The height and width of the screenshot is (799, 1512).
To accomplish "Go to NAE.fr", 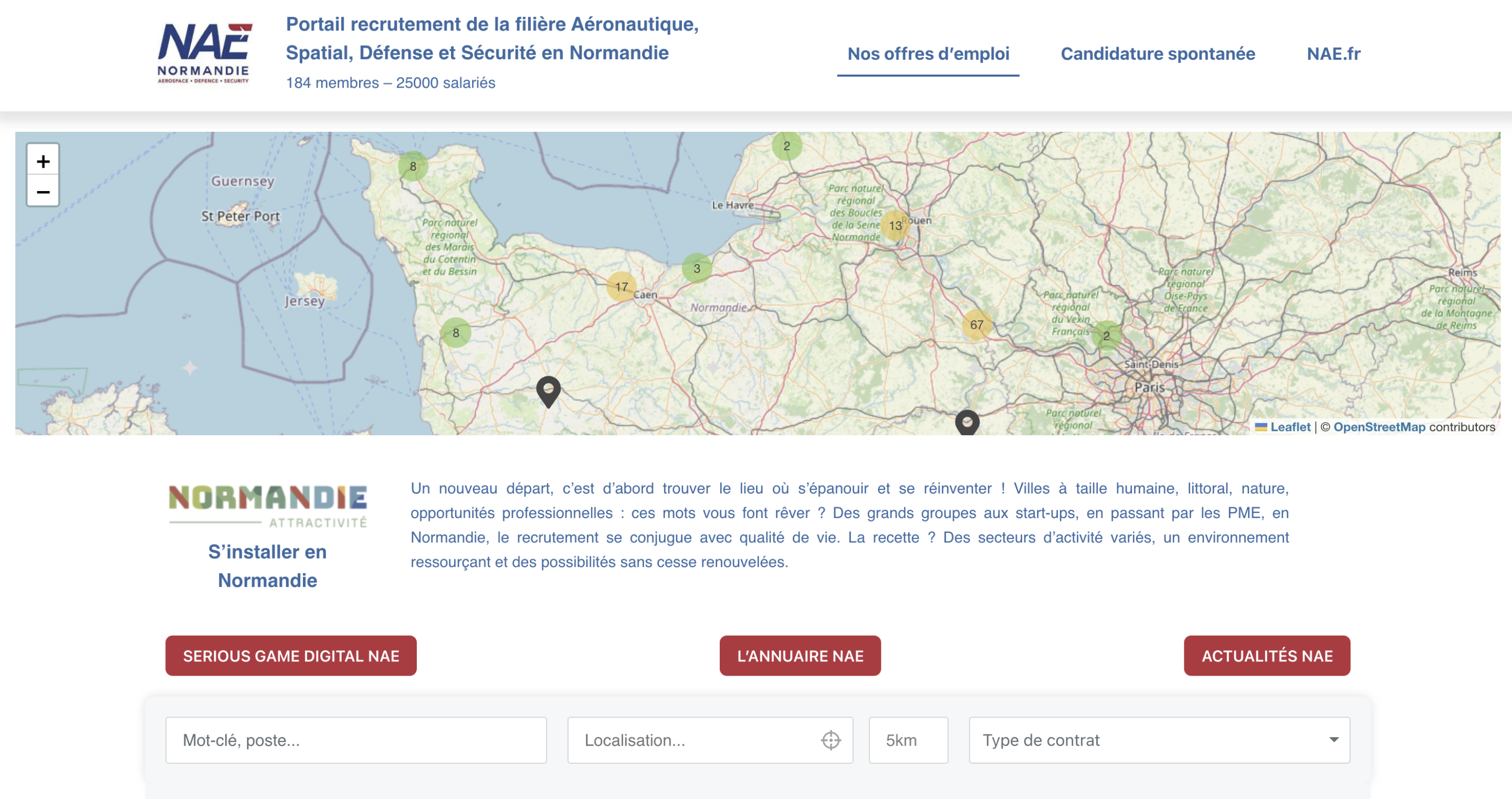I will [x=1333, y=54].
